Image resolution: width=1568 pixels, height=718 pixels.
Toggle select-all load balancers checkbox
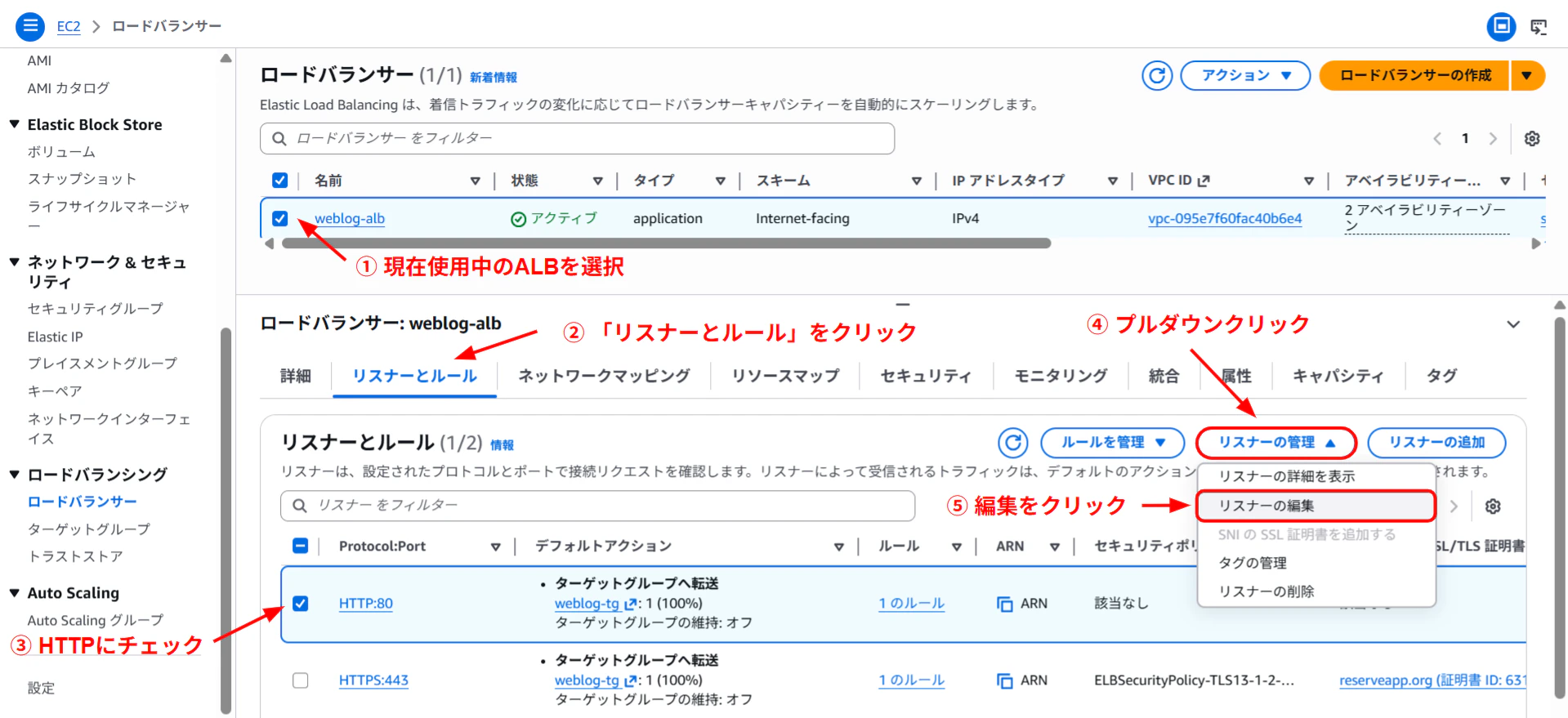(x=279, y=181)
